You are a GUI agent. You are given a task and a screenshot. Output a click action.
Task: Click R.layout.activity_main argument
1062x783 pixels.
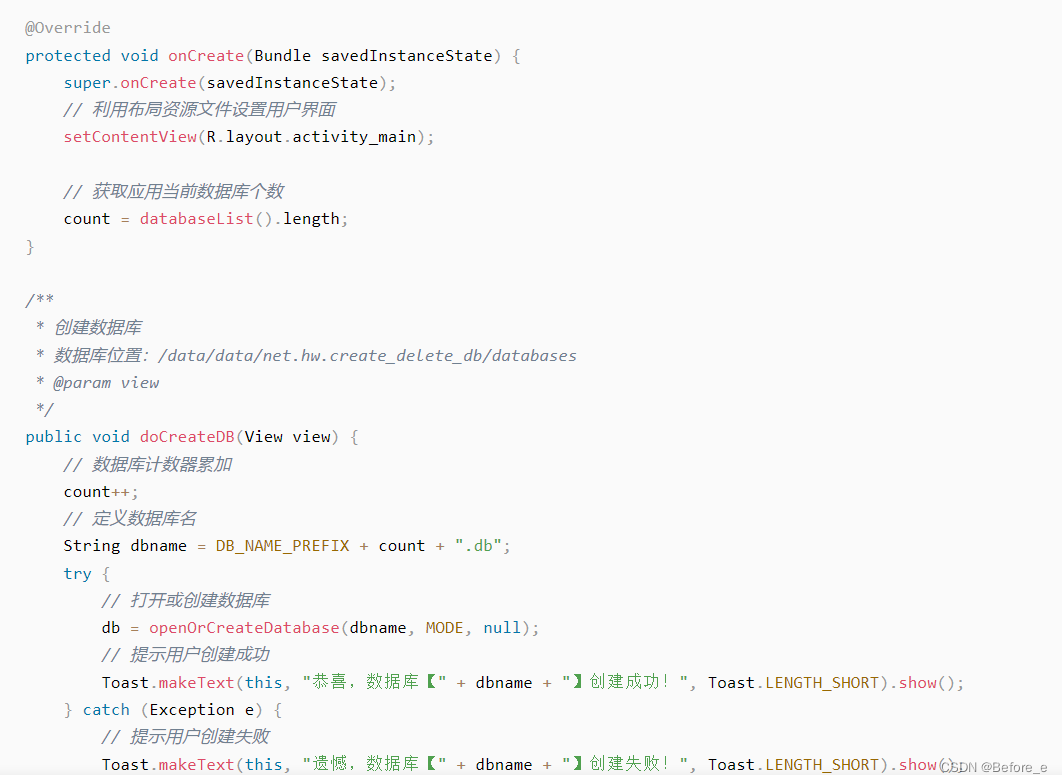pos(311,137)
